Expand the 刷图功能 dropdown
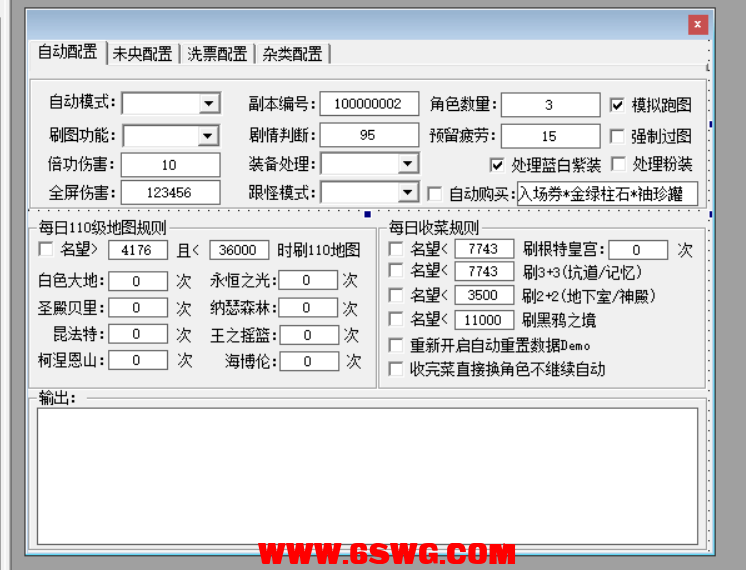 [208, 136]
